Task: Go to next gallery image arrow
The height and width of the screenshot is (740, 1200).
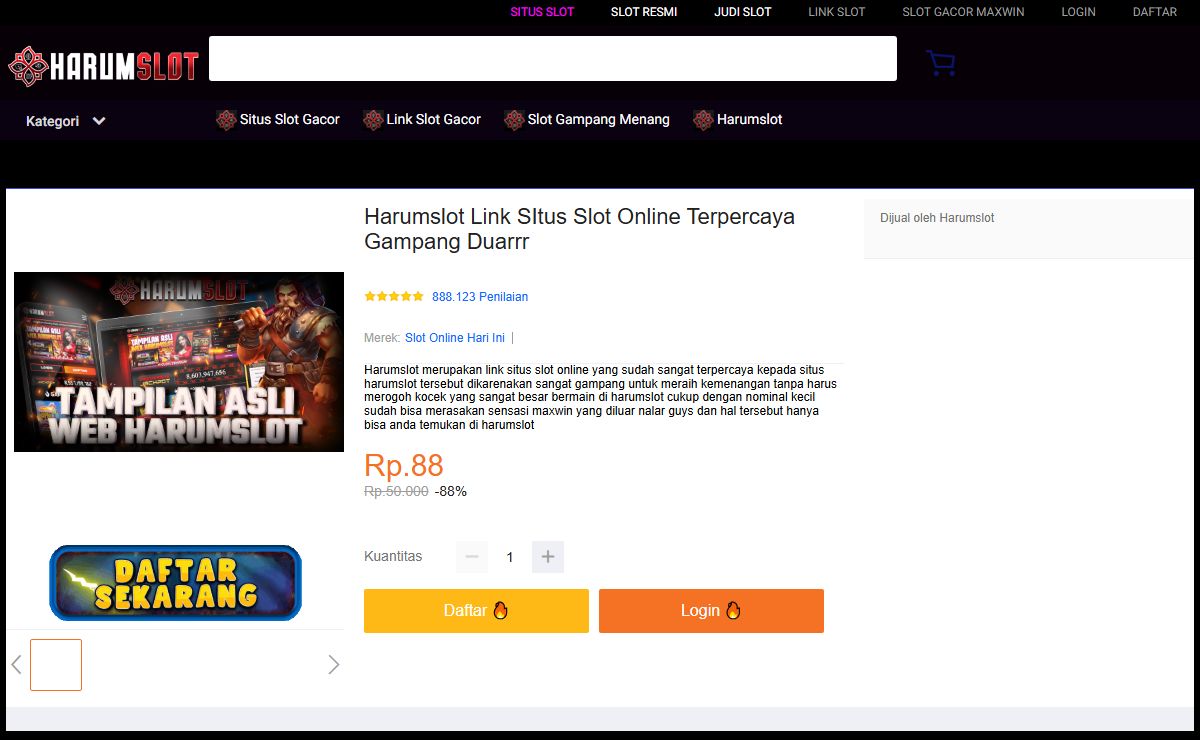Action: click(x=334, y=665)
